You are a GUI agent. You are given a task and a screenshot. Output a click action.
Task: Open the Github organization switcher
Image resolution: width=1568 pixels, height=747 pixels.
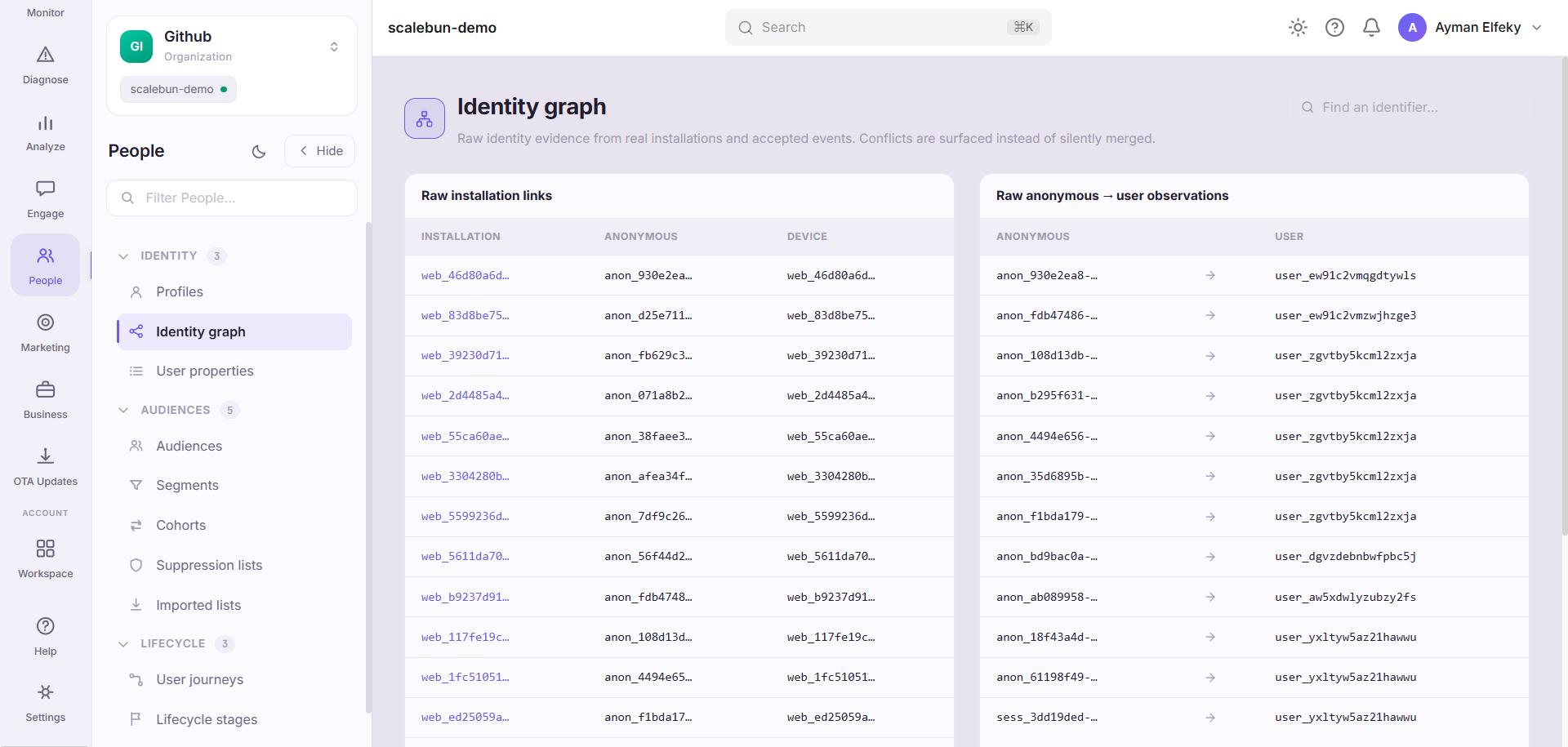point(232,47)
